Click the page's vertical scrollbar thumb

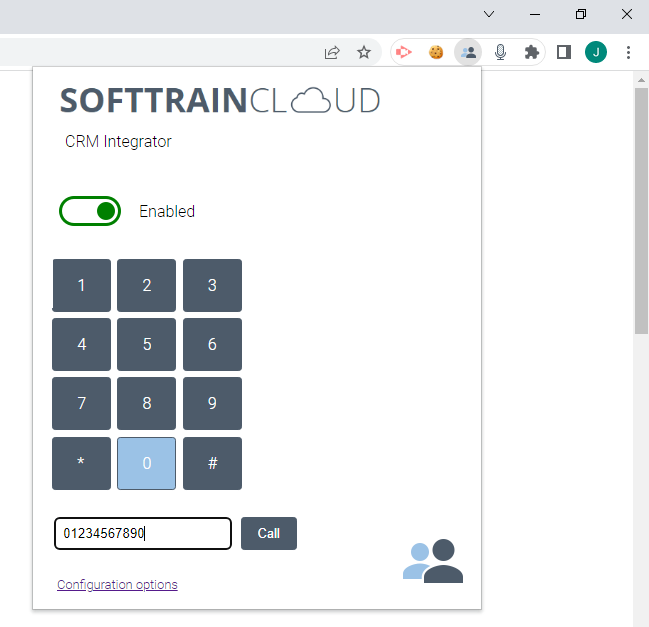[641, 210]
